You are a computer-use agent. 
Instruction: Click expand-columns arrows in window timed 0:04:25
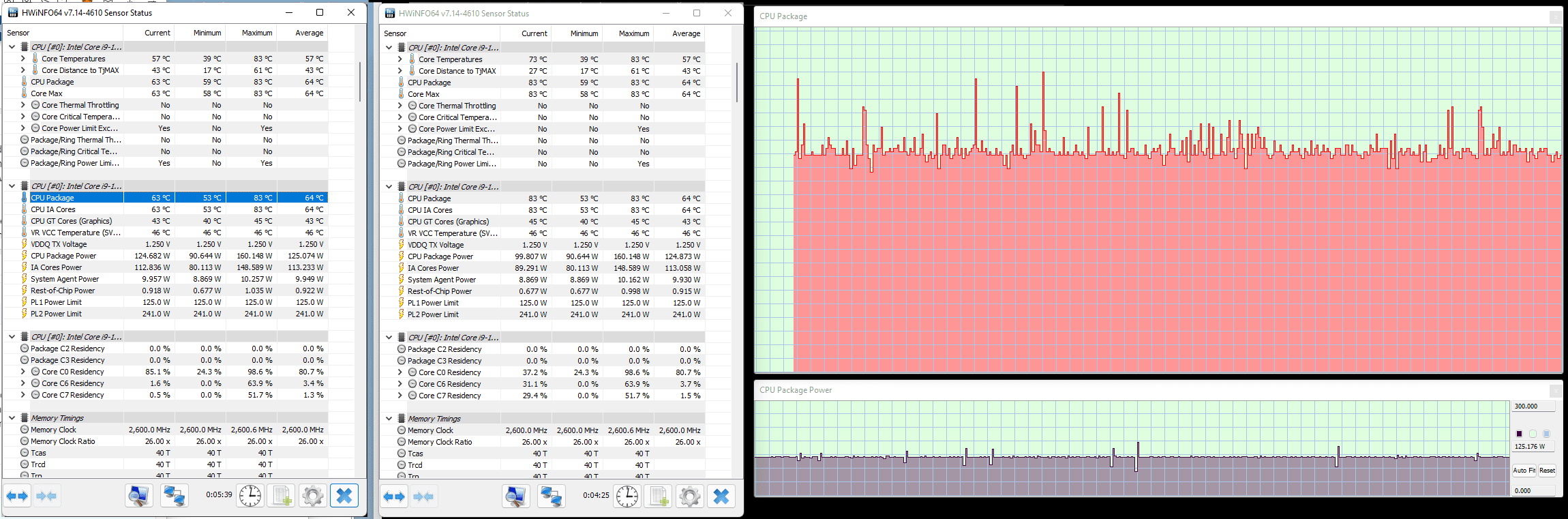click(x=394, y=496)
